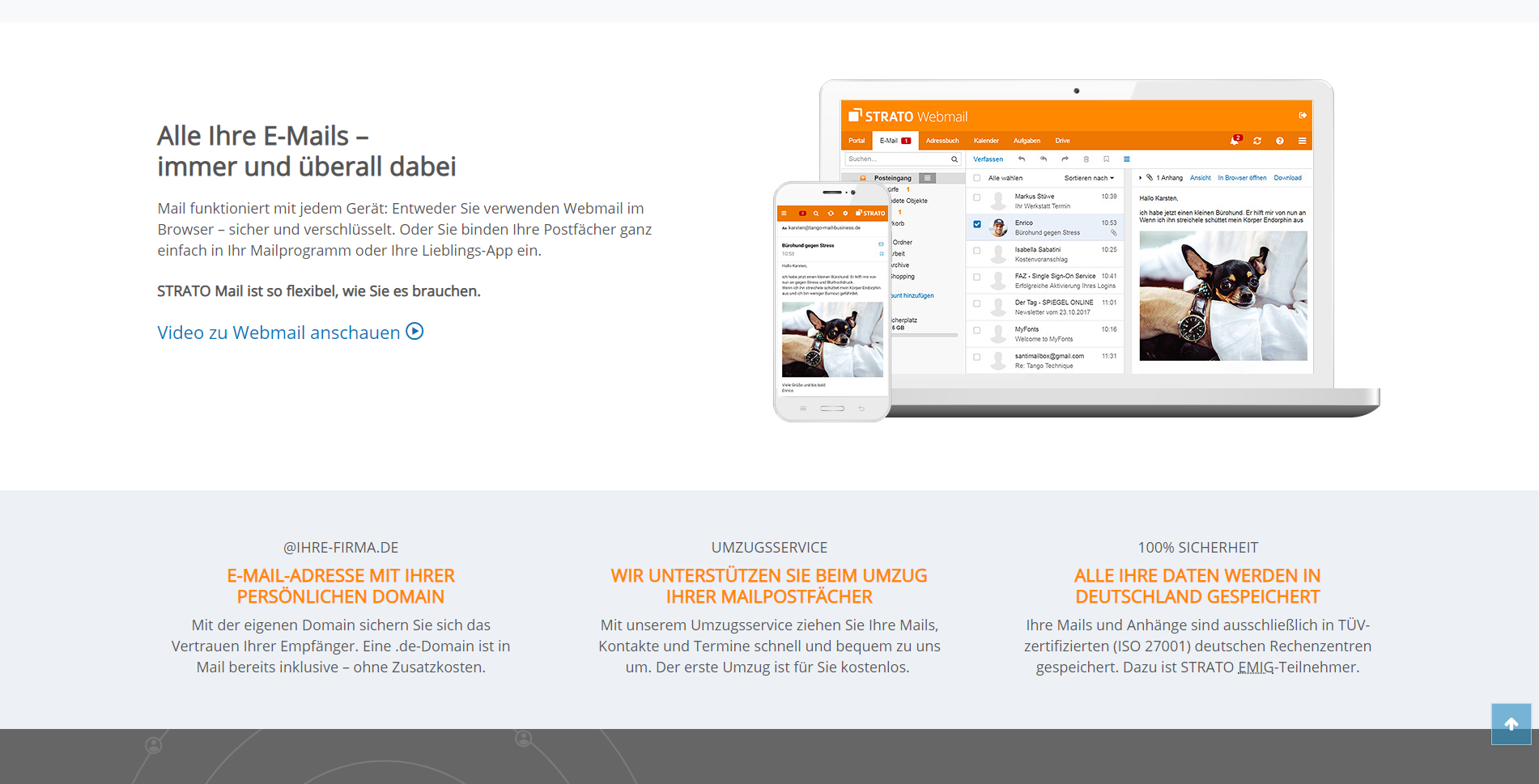Image resolution: width=1539 pixels, height=784 pixels.
Task: Click the refresh icon in laptop webmail navbar
Action: tap(1257, 141)
